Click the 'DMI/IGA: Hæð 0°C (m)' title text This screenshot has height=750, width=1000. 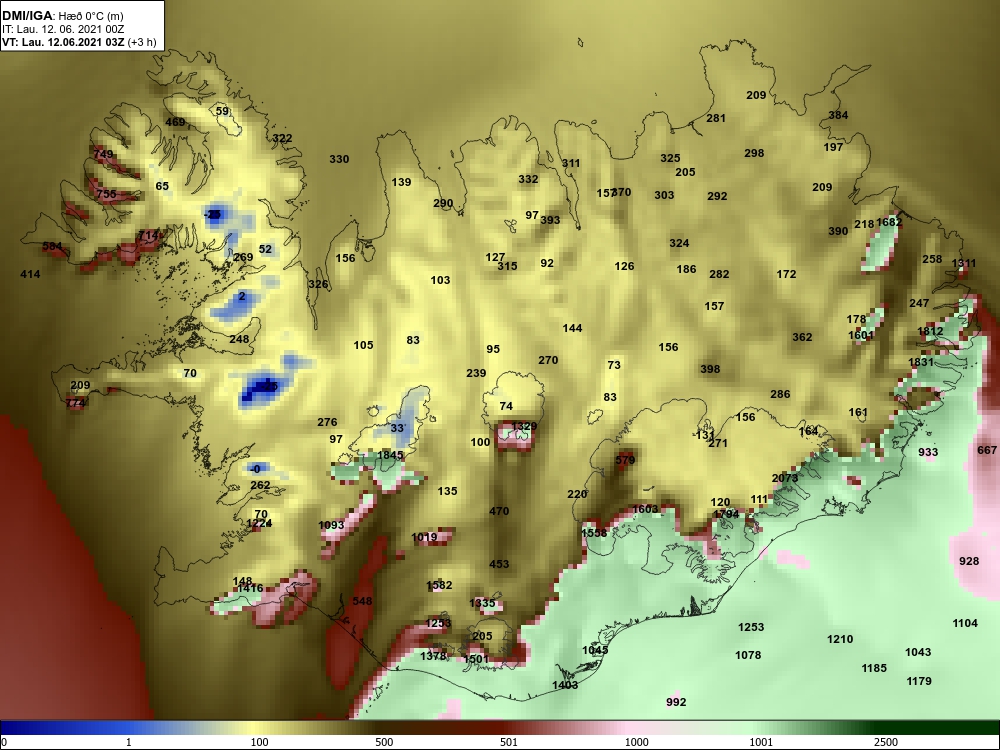[62, 16]
